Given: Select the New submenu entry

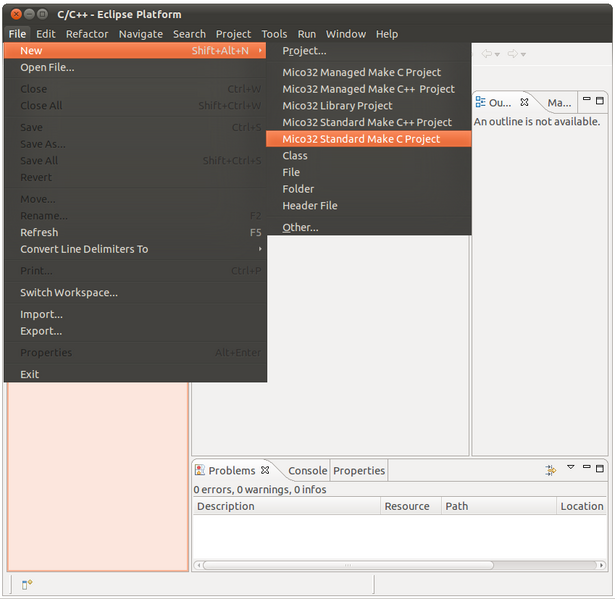Looking at the screenshot, I should coord(135,51).
